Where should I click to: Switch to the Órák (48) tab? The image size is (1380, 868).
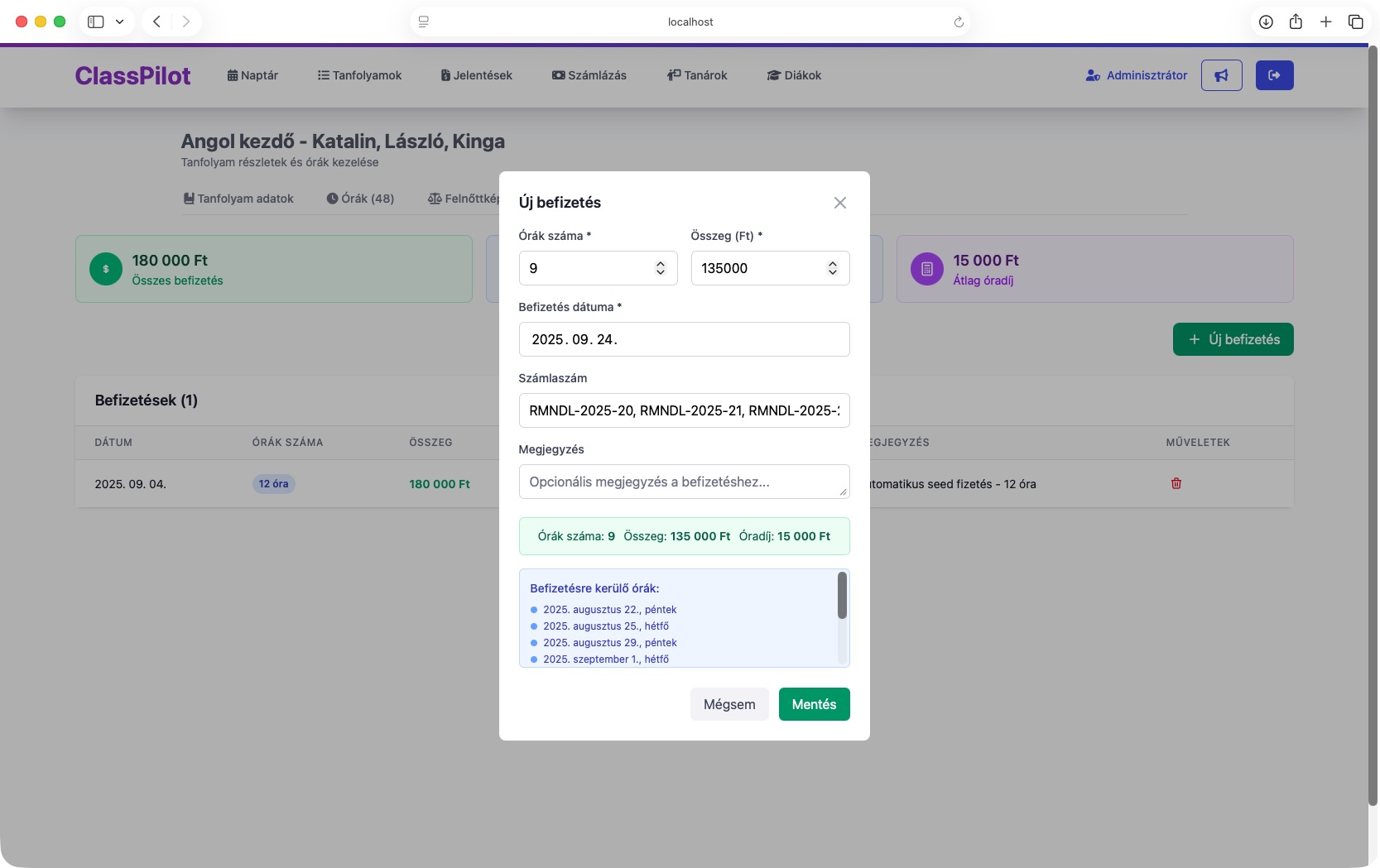click(x=360, y=199)
